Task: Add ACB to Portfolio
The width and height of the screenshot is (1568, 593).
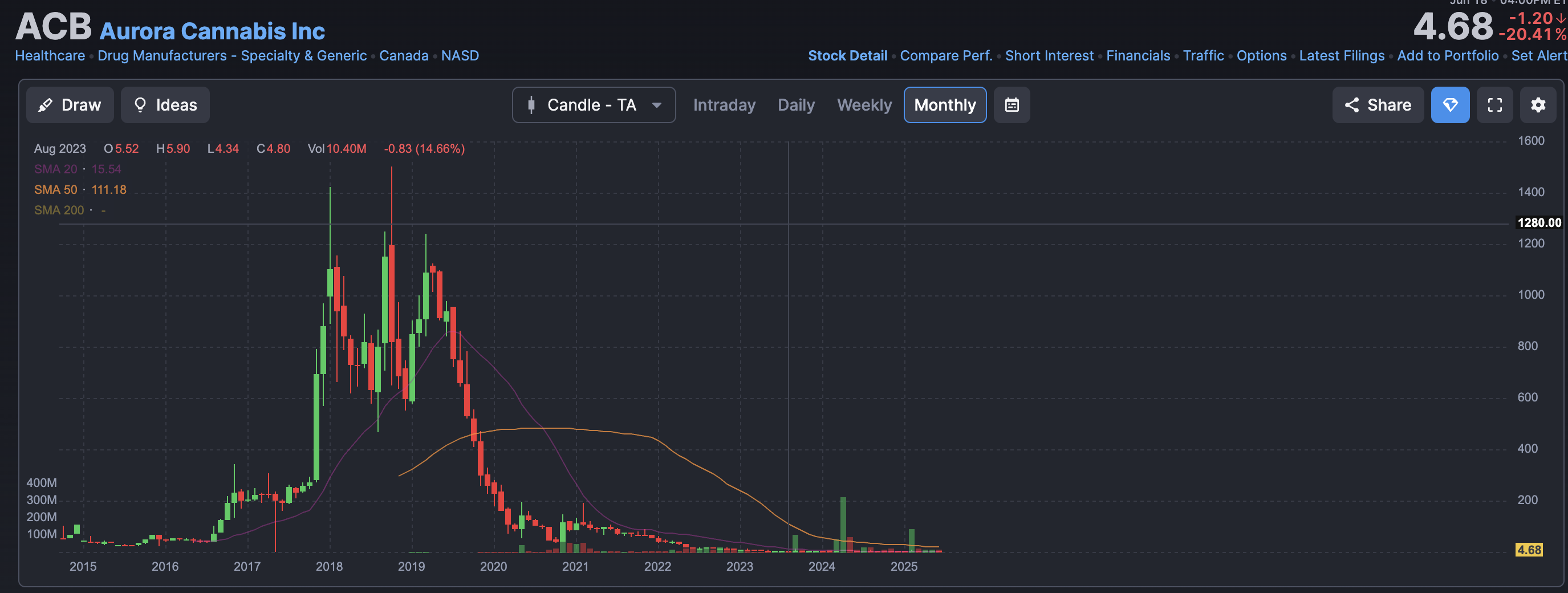Action: coord(1448,55)
